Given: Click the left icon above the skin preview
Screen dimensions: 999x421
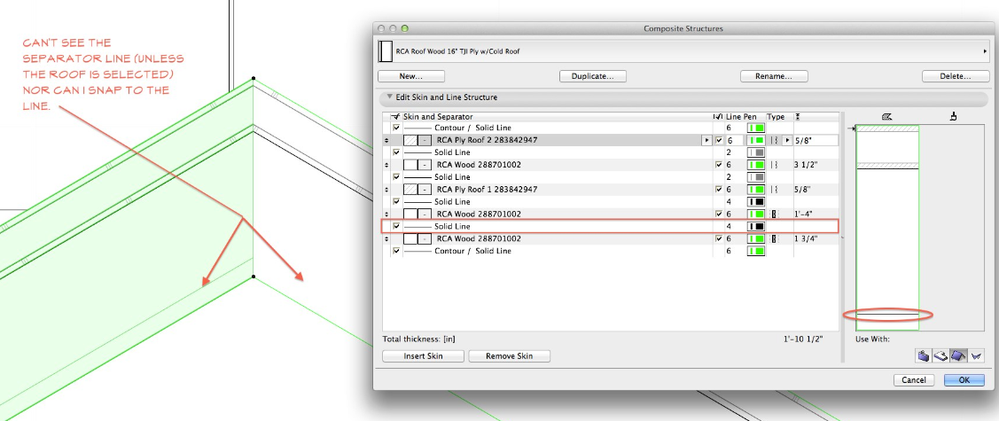Looking at the screenshot, I should [x=887, y=117].
